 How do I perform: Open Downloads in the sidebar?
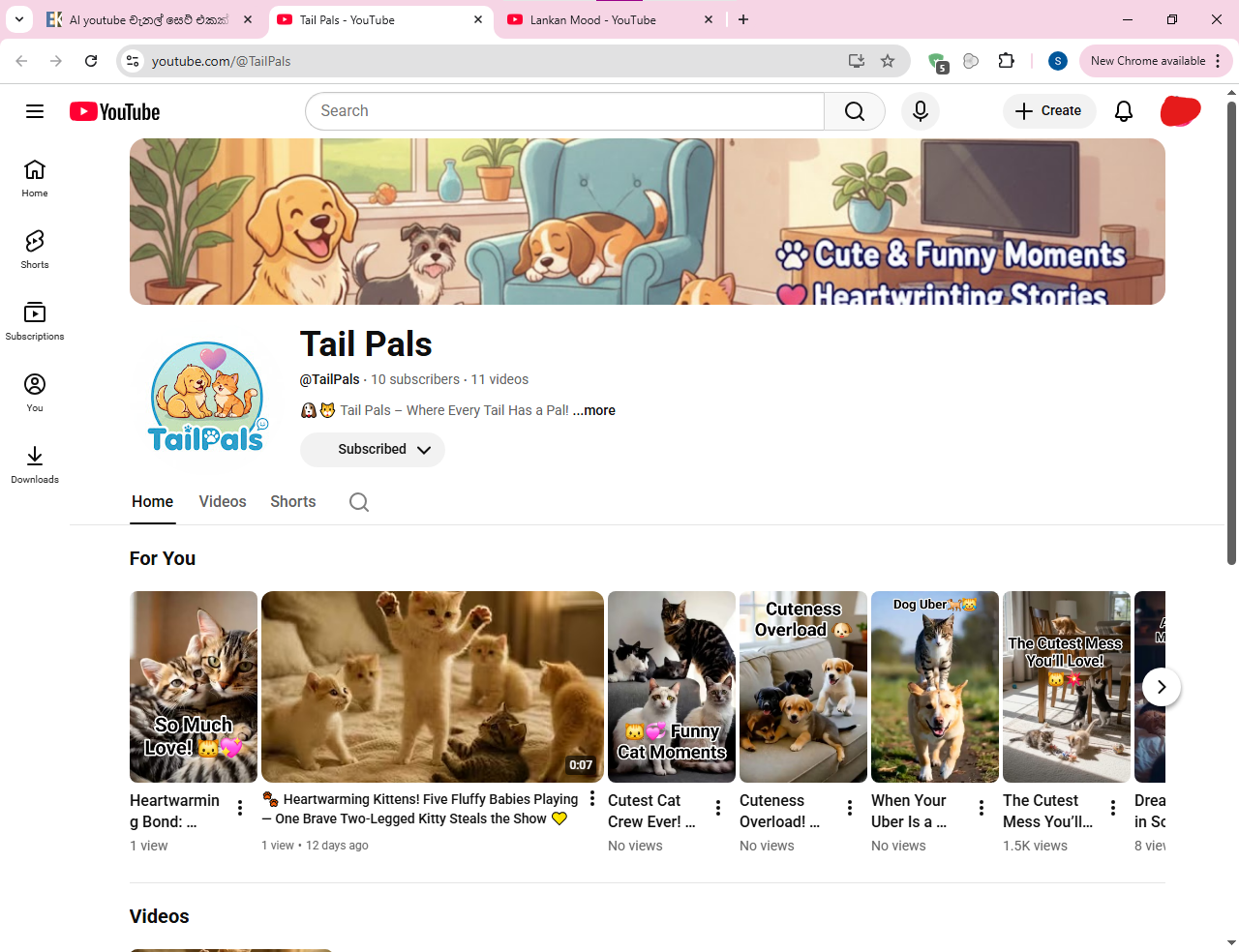click(35, 464)
